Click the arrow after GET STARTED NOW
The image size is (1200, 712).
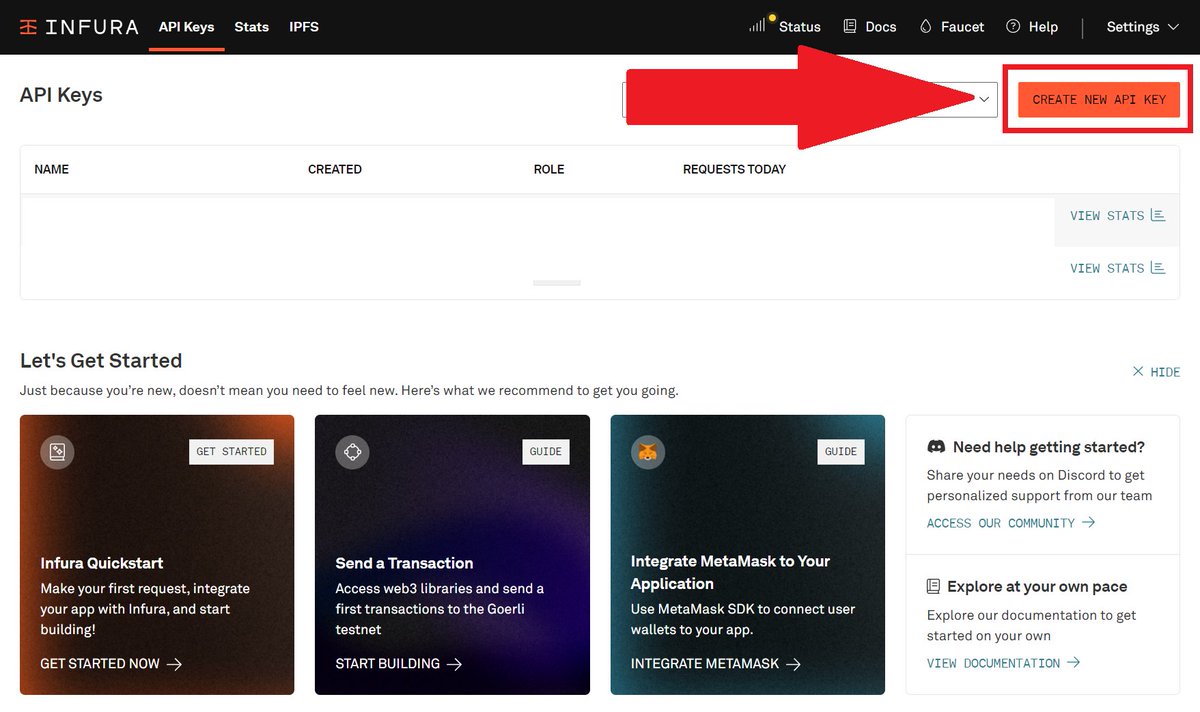(174, 663)
